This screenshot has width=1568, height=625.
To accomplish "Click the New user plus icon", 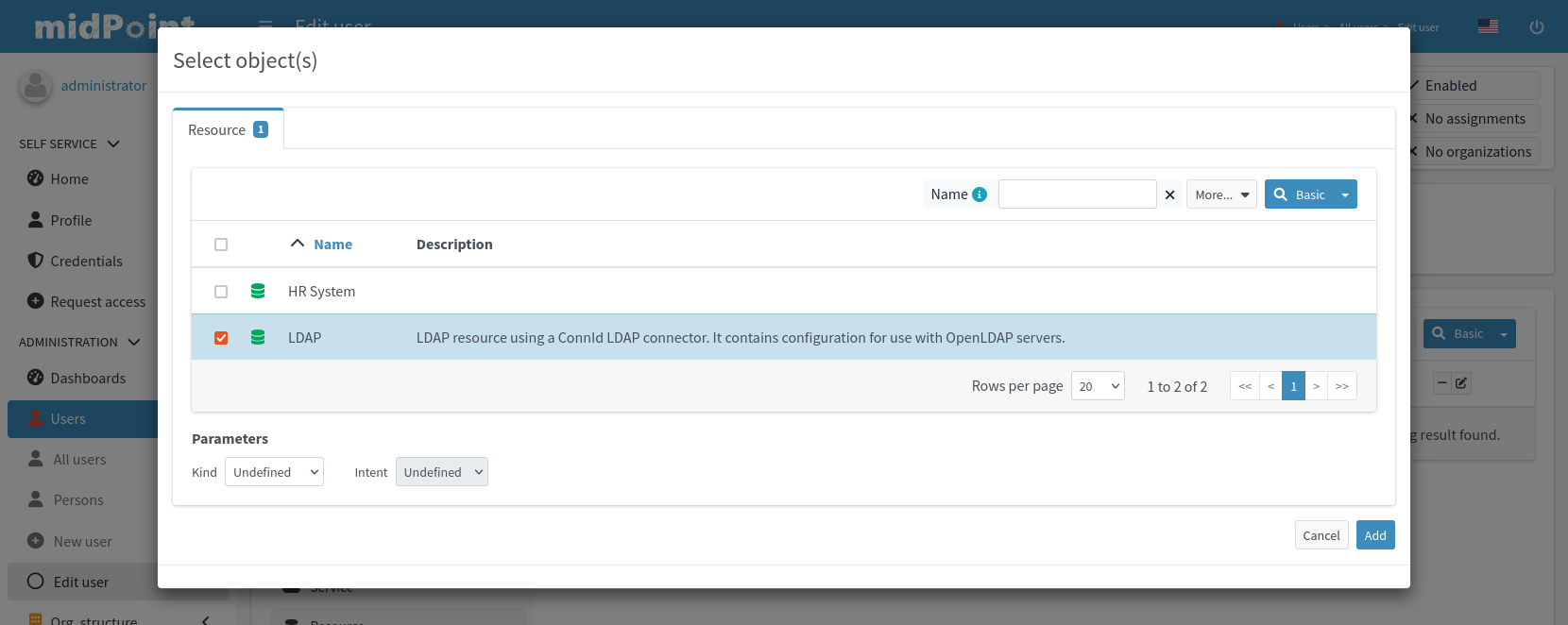I will [36, 541].
